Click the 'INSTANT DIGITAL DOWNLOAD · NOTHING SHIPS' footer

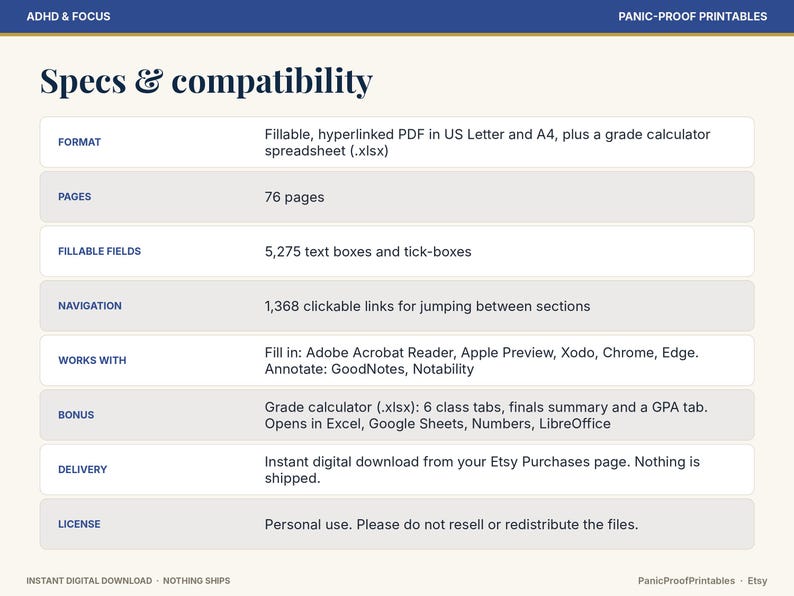[x=128, y=581]
